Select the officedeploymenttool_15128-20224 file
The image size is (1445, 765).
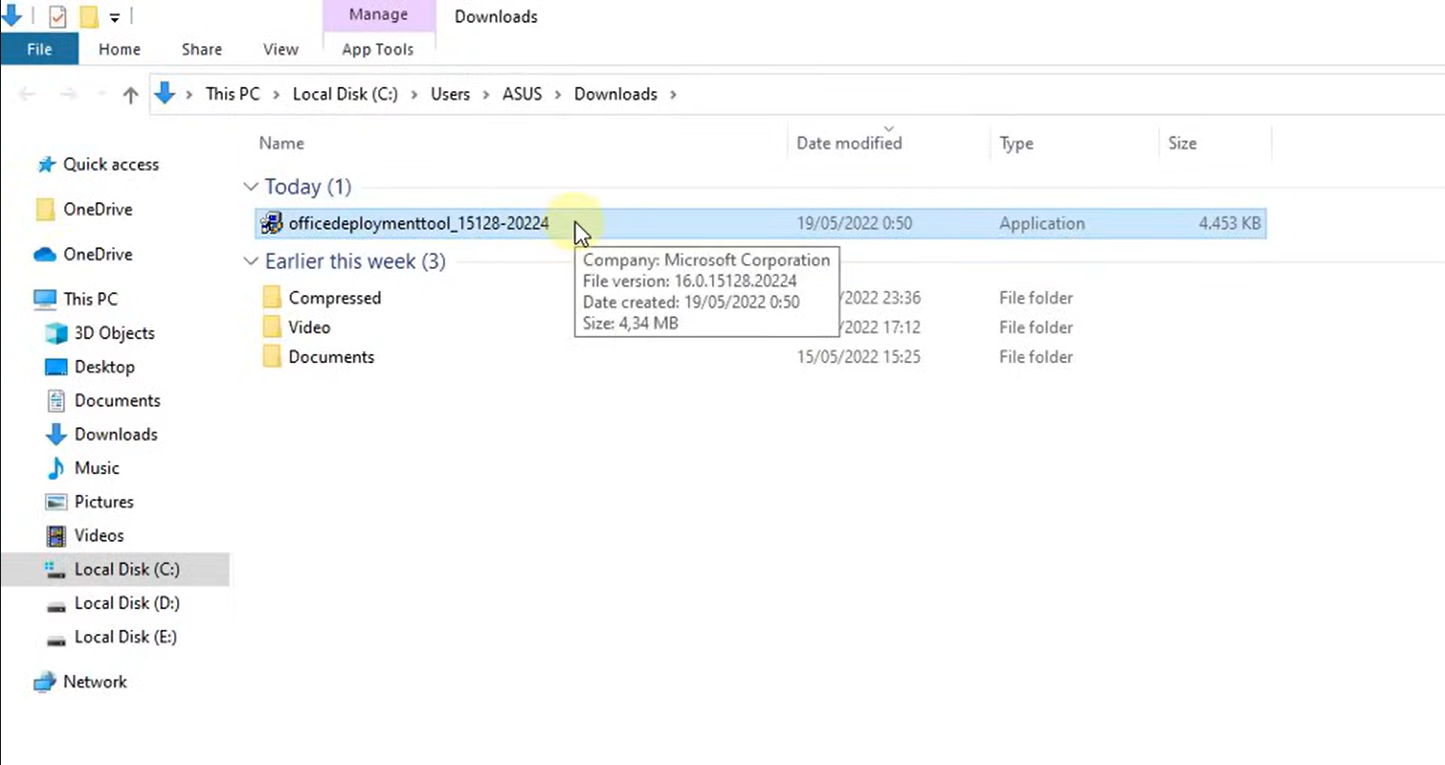tap(761, 224)
